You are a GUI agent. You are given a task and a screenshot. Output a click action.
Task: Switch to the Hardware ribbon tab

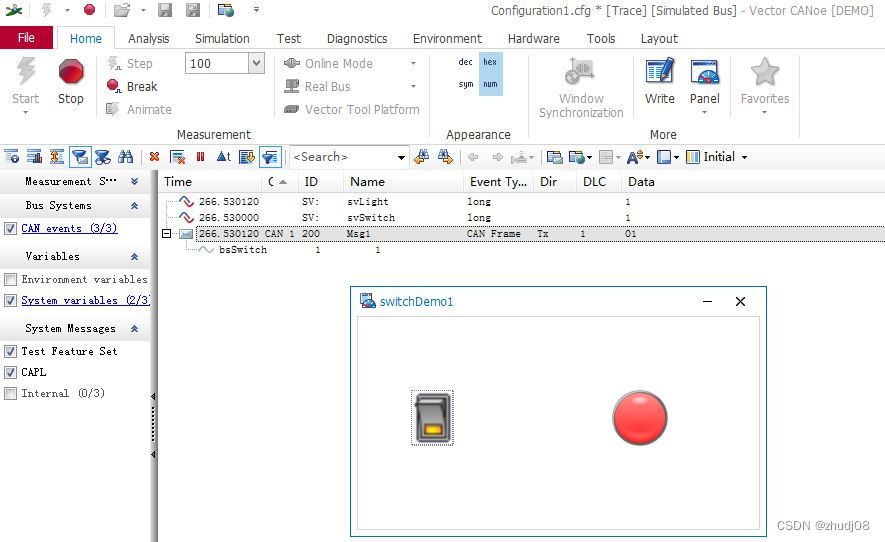[x=533, y=38]
